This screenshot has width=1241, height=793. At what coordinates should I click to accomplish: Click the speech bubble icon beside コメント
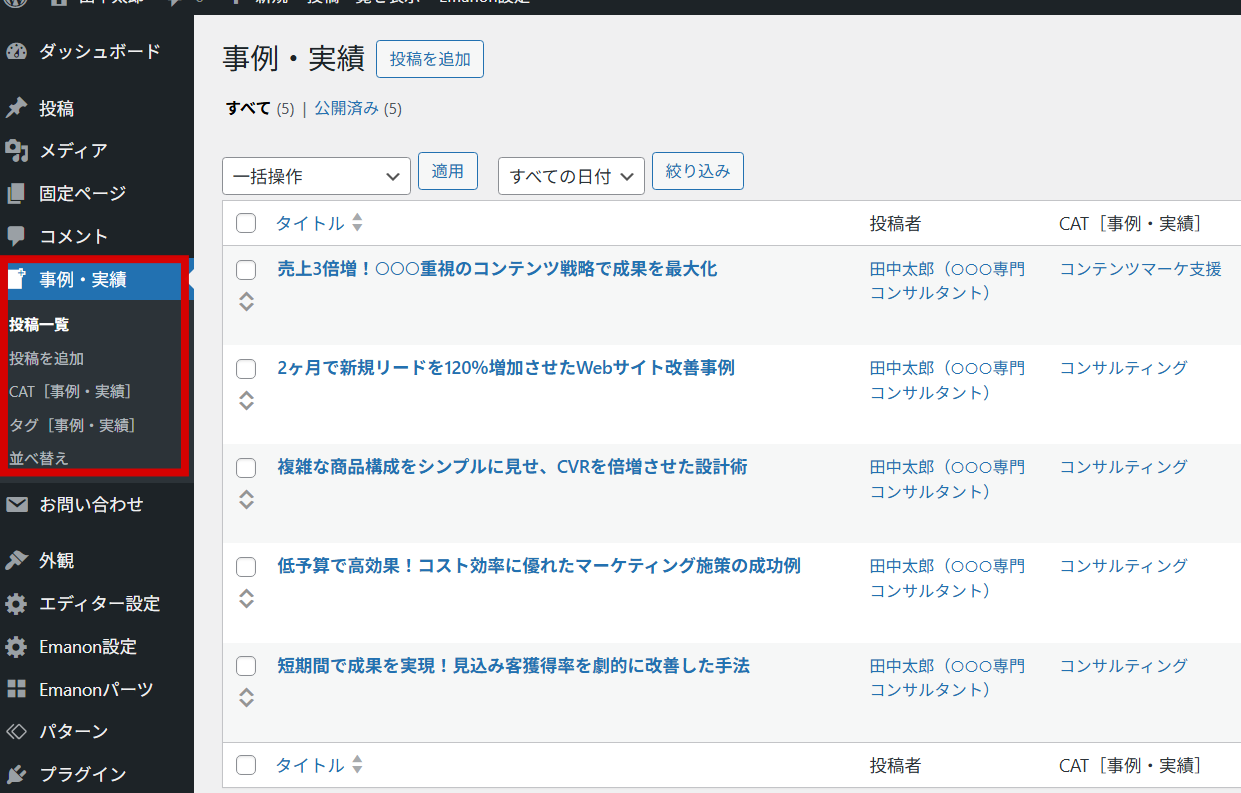pyautogui.click(x=16, y=236)
